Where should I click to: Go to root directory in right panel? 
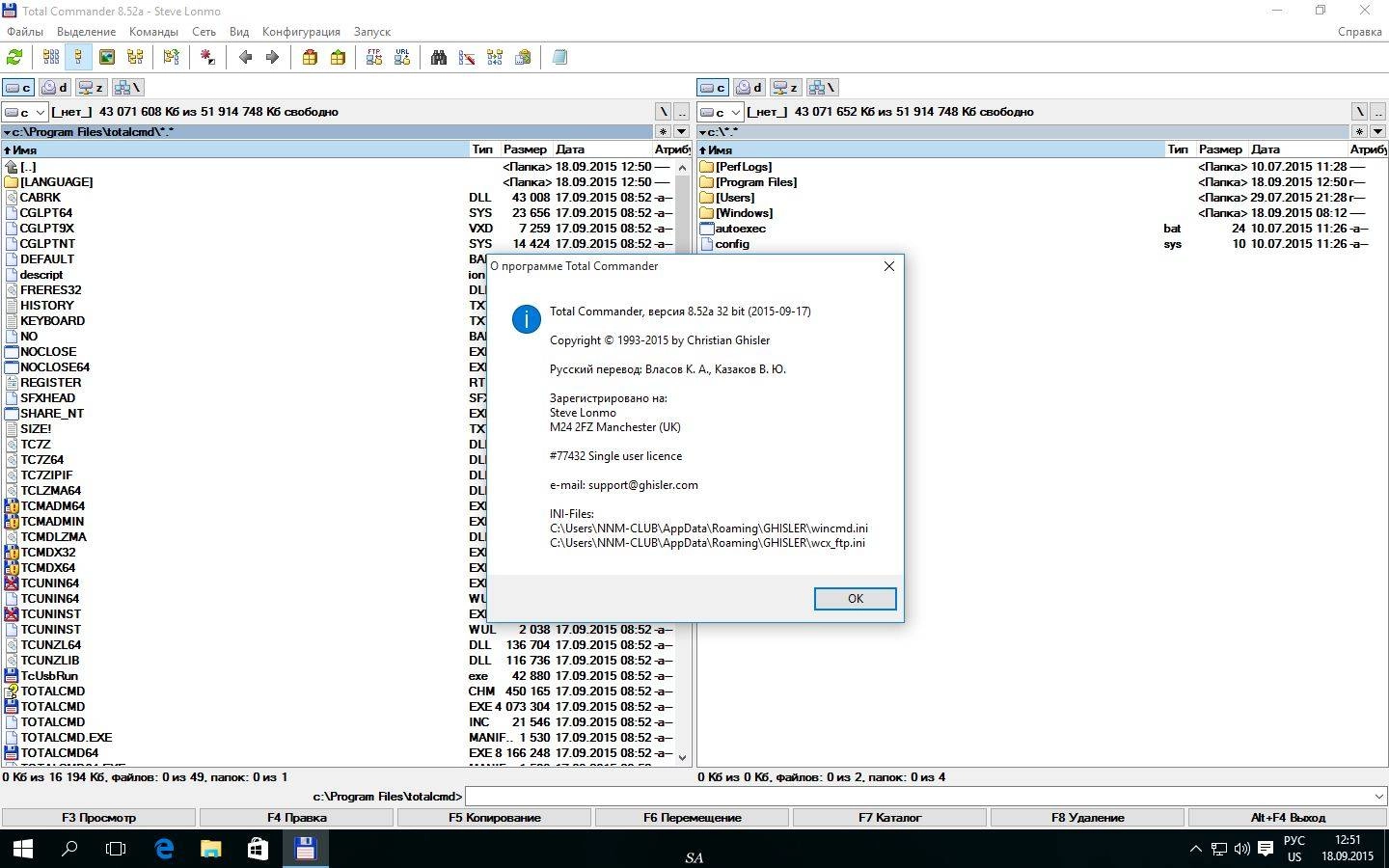tap(1359, 112)
